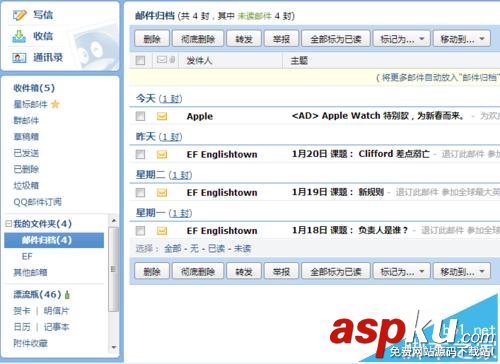Click top 删除 button

(x=152, y=39)
